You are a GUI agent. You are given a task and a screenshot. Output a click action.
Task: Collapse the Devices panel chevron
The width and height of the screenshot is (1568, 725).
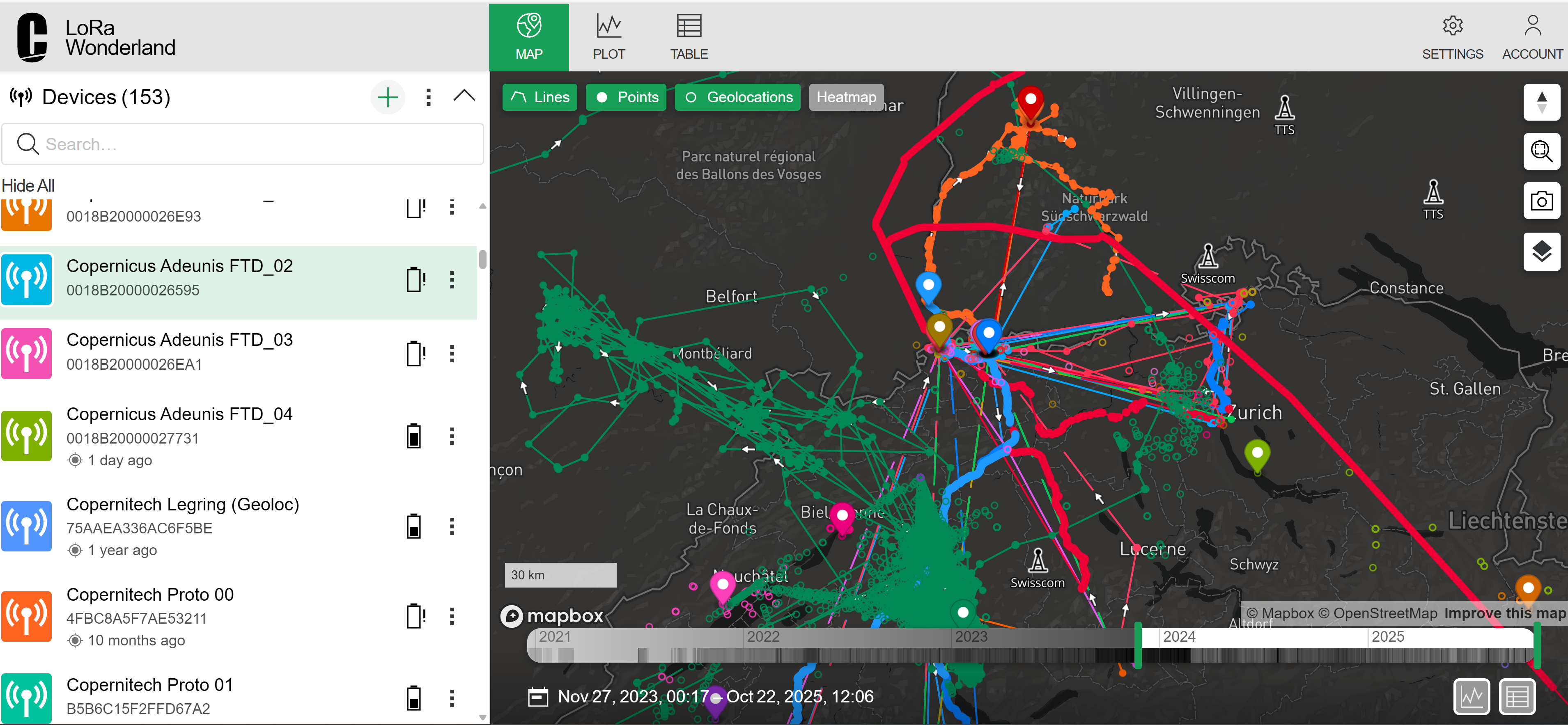click(464, 96)
